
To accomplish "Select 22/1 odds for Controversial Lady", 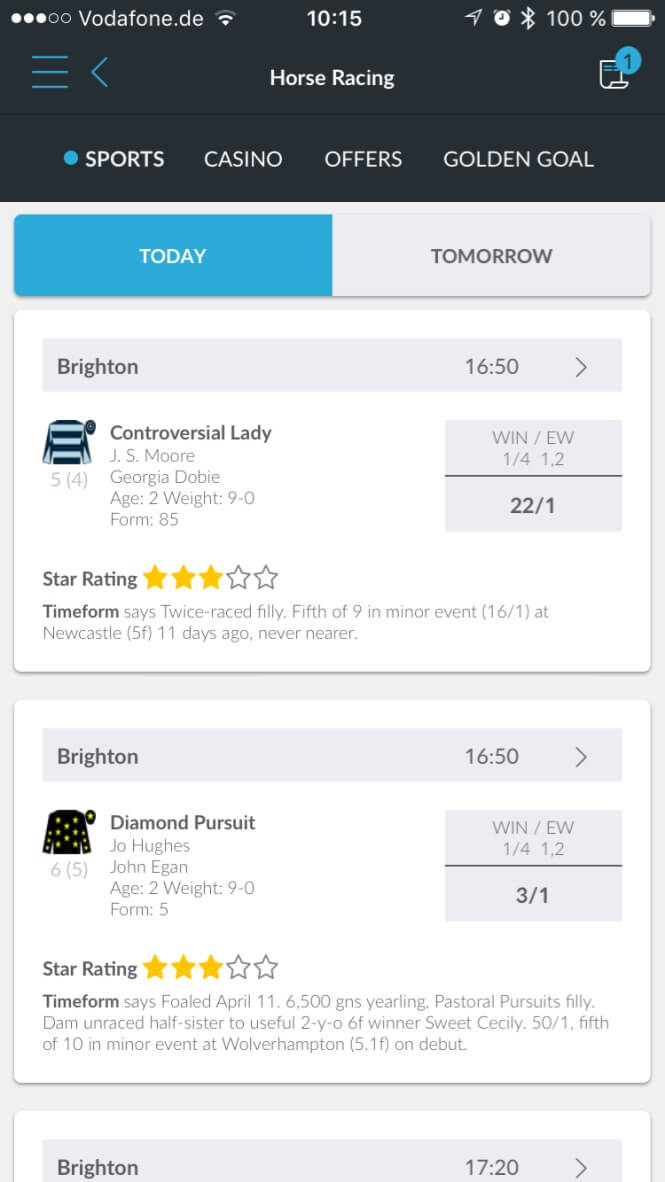I will click(x=533, y=504).
